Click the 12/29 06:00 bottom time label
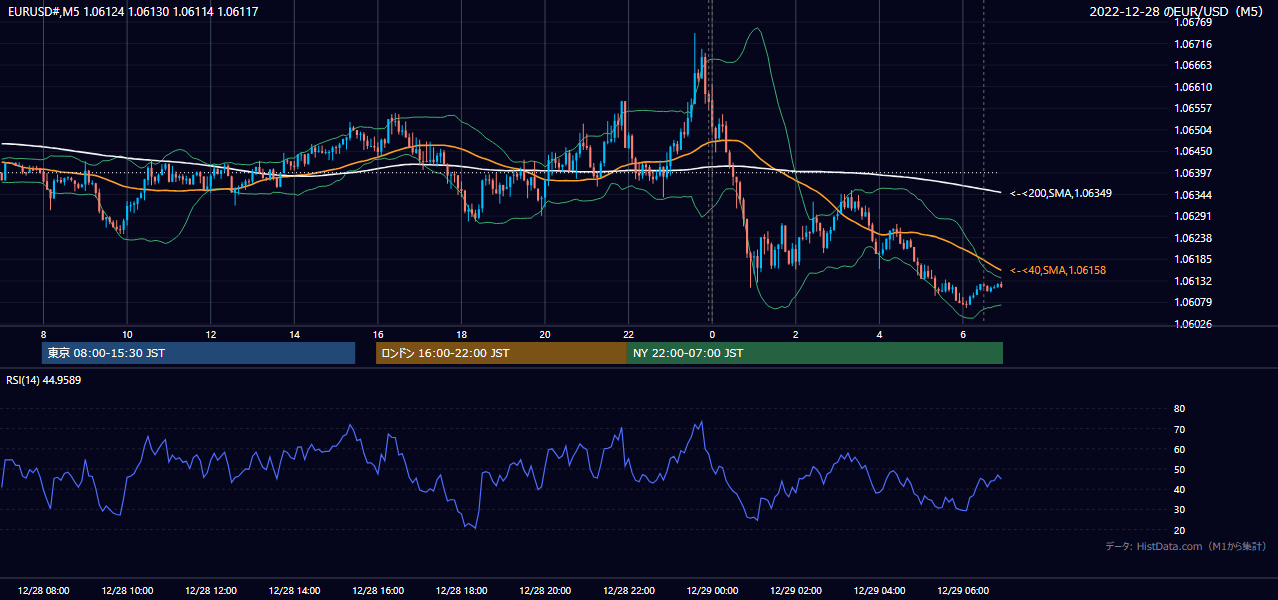Viewport: 1278px width, 600px height. point(963,591)
